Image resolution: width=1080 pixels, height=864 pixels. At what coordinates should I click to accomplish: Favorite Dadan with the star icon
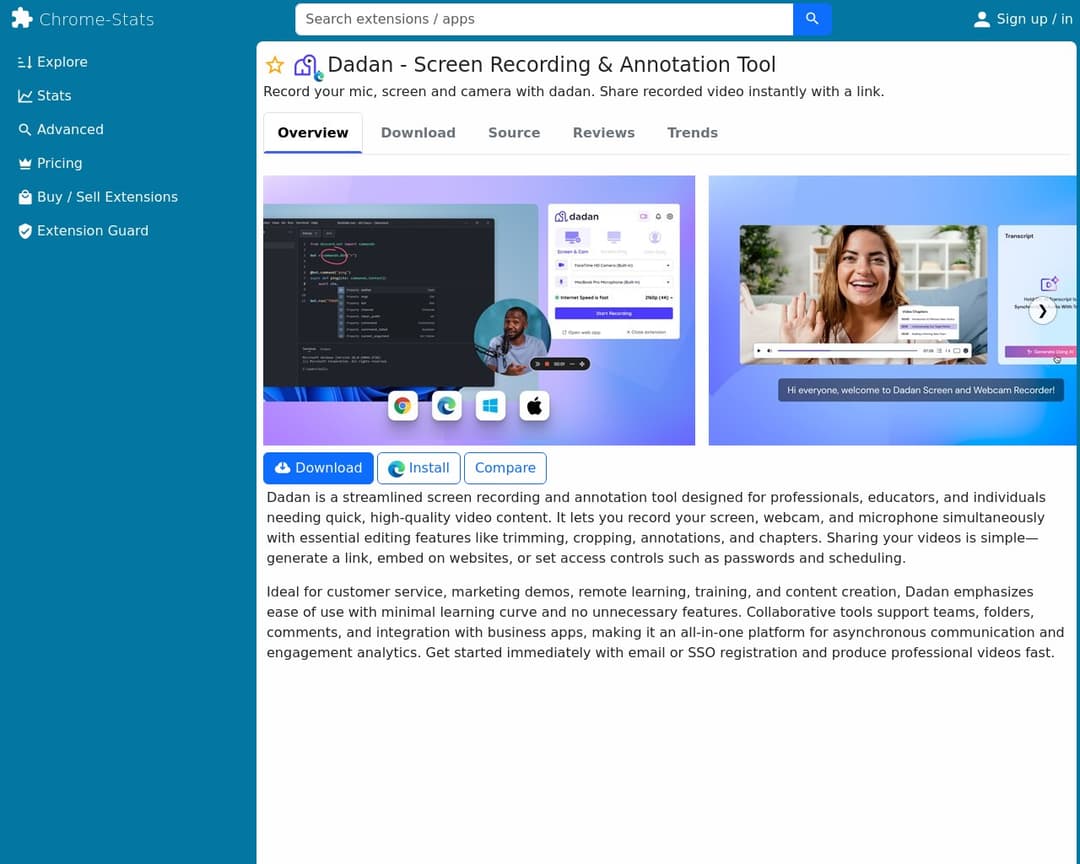click(275, 65)
